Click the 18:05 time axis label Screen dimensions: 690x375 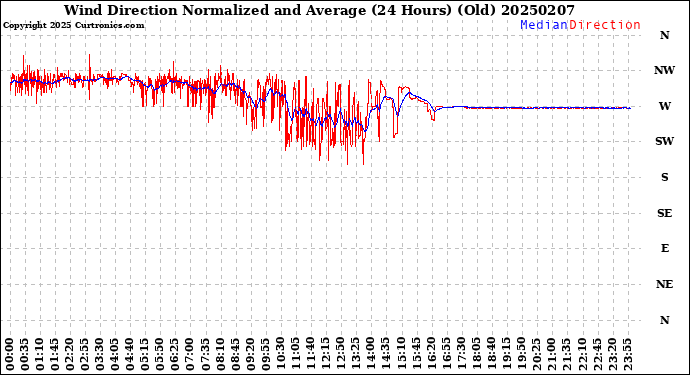pos(476,355)
